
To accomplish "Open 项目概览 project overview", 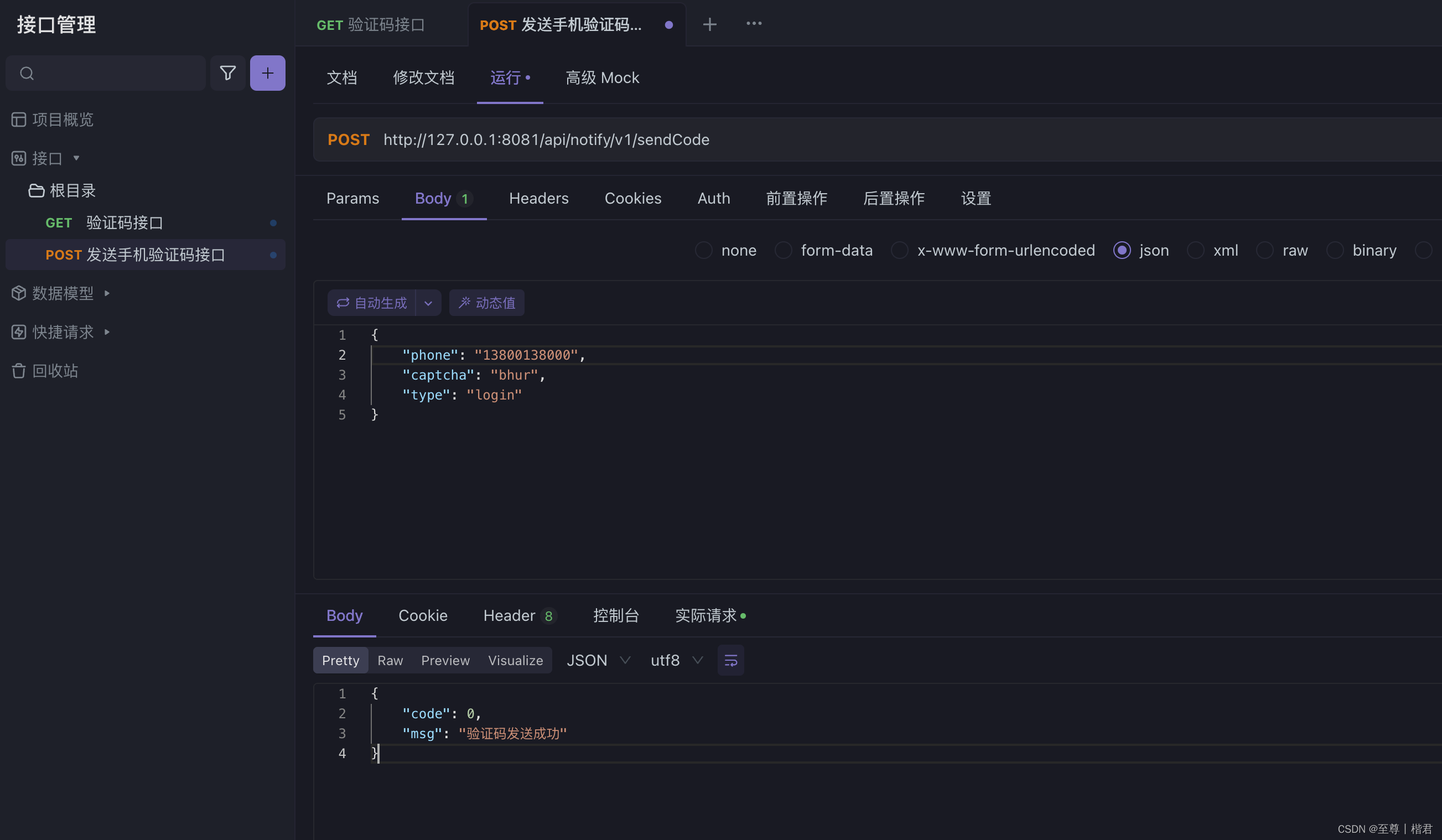I will tap(52, 120).
